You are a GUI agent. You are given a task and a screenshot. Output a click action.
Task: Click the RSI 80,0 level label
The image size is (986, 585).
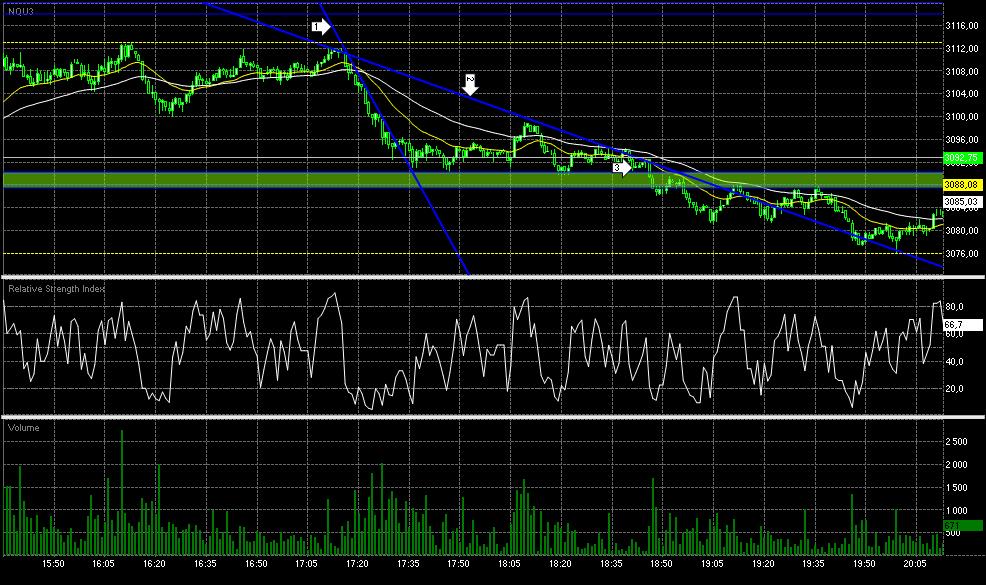[x=954, y=307]
